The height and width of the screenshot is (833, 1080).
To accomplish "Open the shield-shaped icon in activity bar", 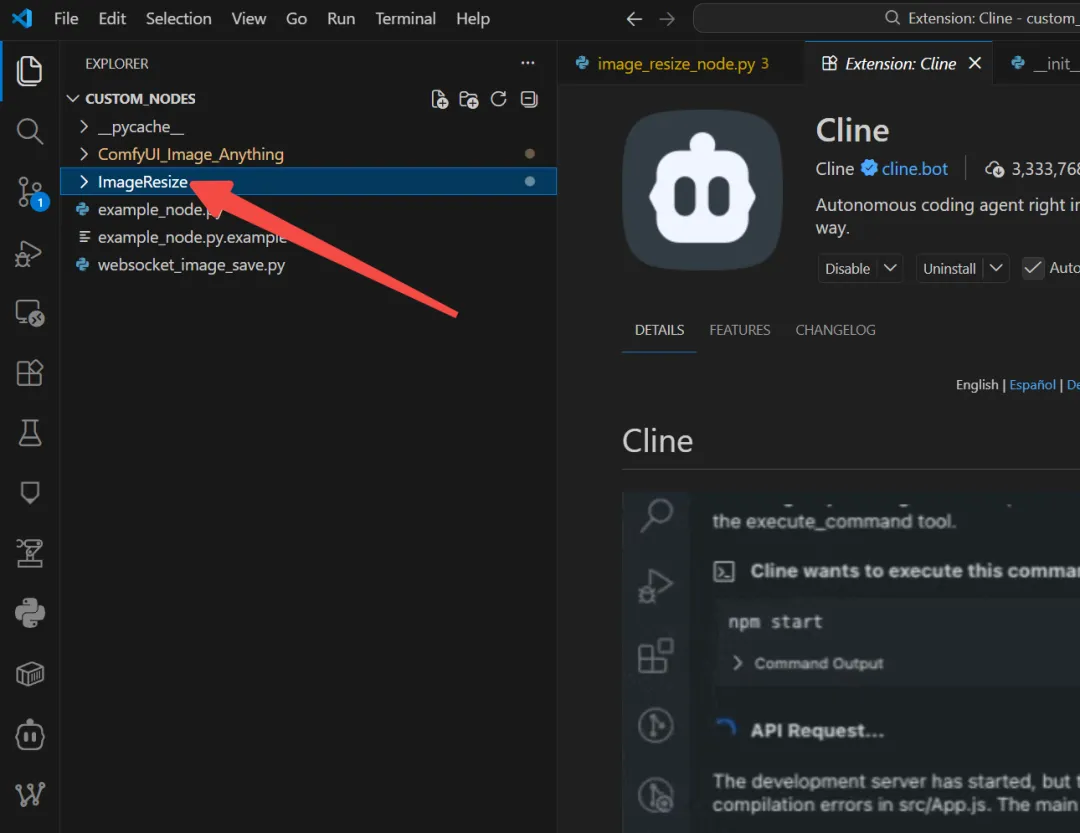I will (x=30, y=492).
